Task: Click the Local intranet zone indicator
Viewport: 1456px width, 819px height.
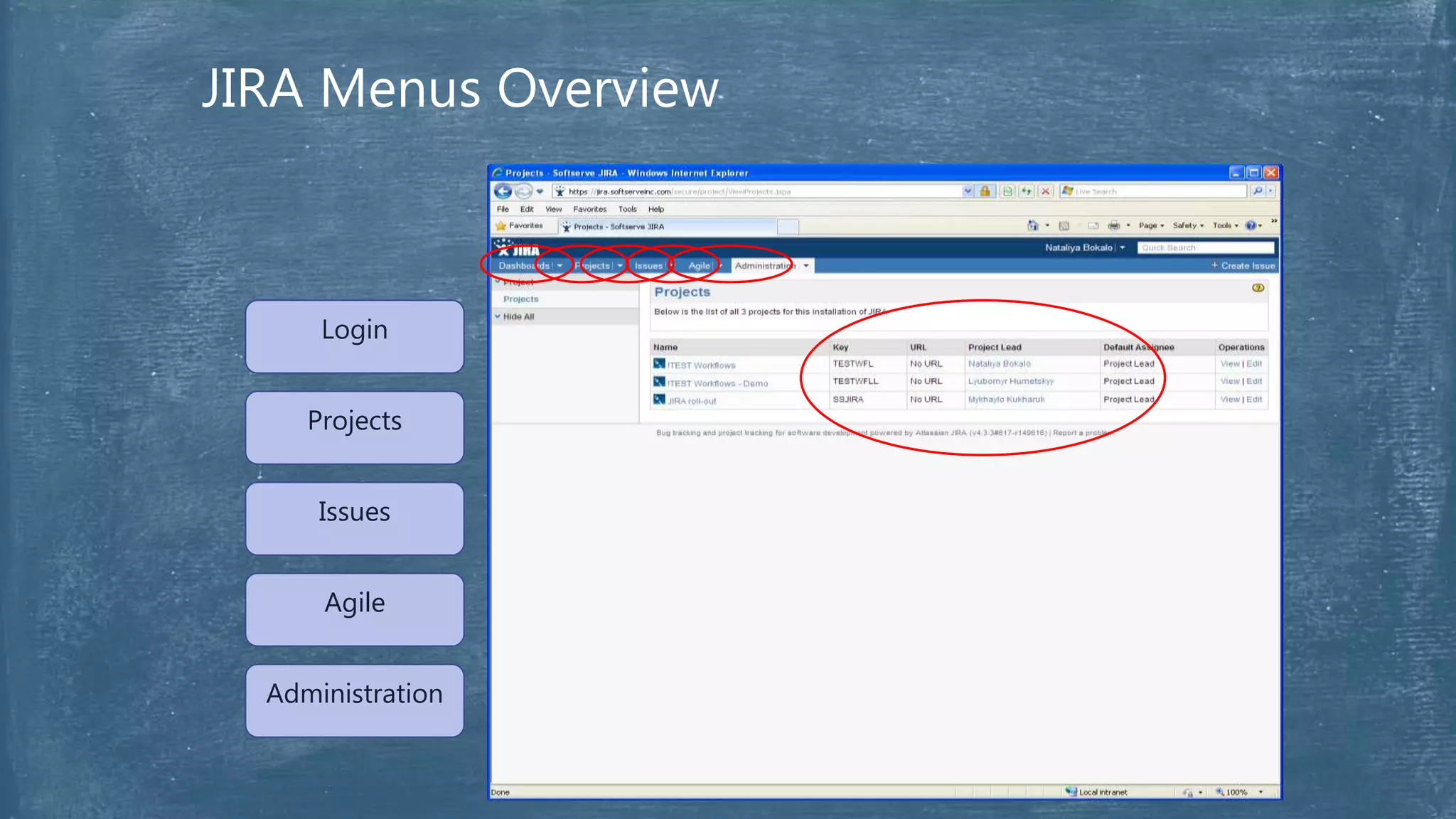Action: pos(1096,792)
